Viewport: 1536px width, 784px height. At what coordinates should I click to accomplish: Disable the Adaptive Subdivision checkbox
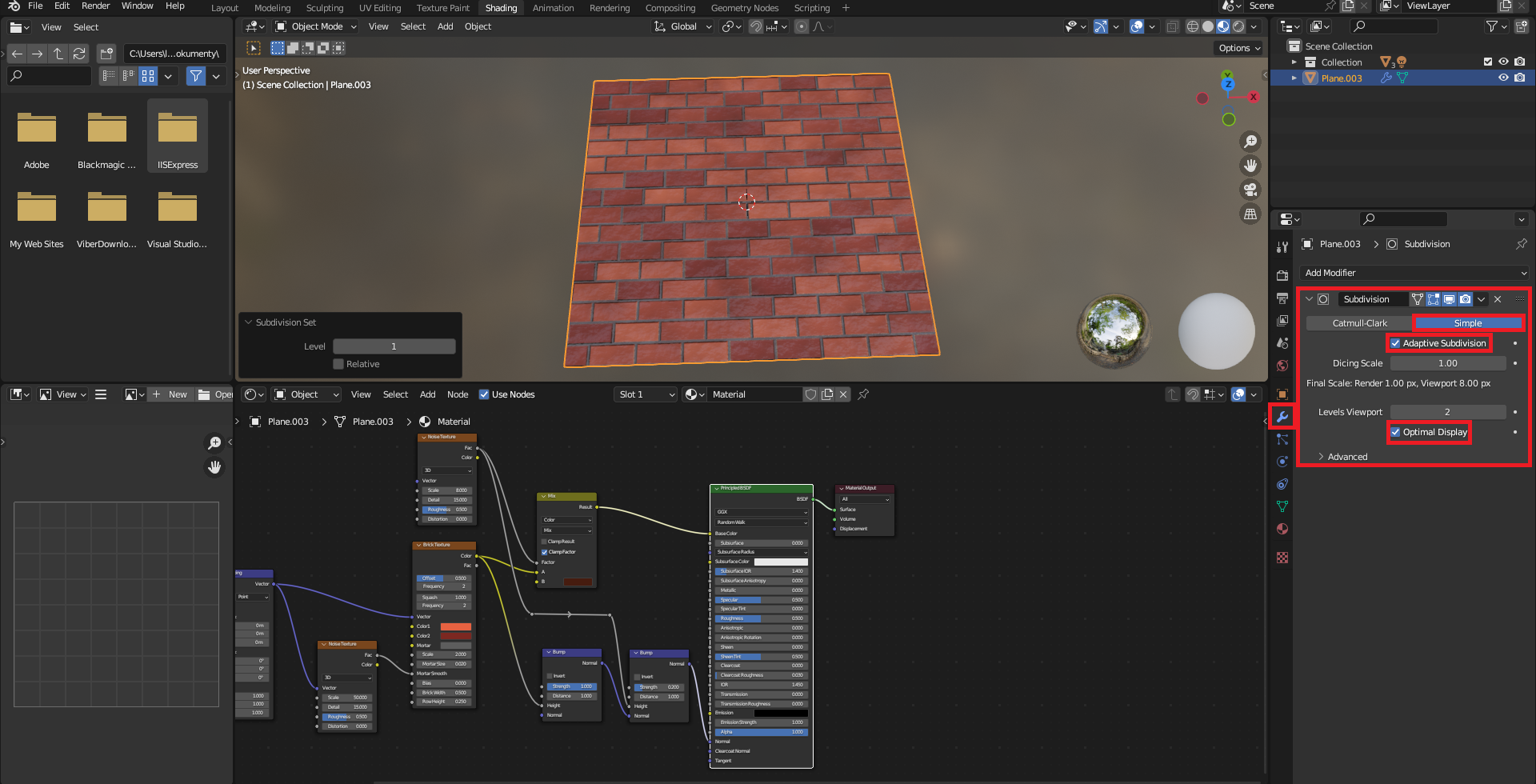point(1395,343)
